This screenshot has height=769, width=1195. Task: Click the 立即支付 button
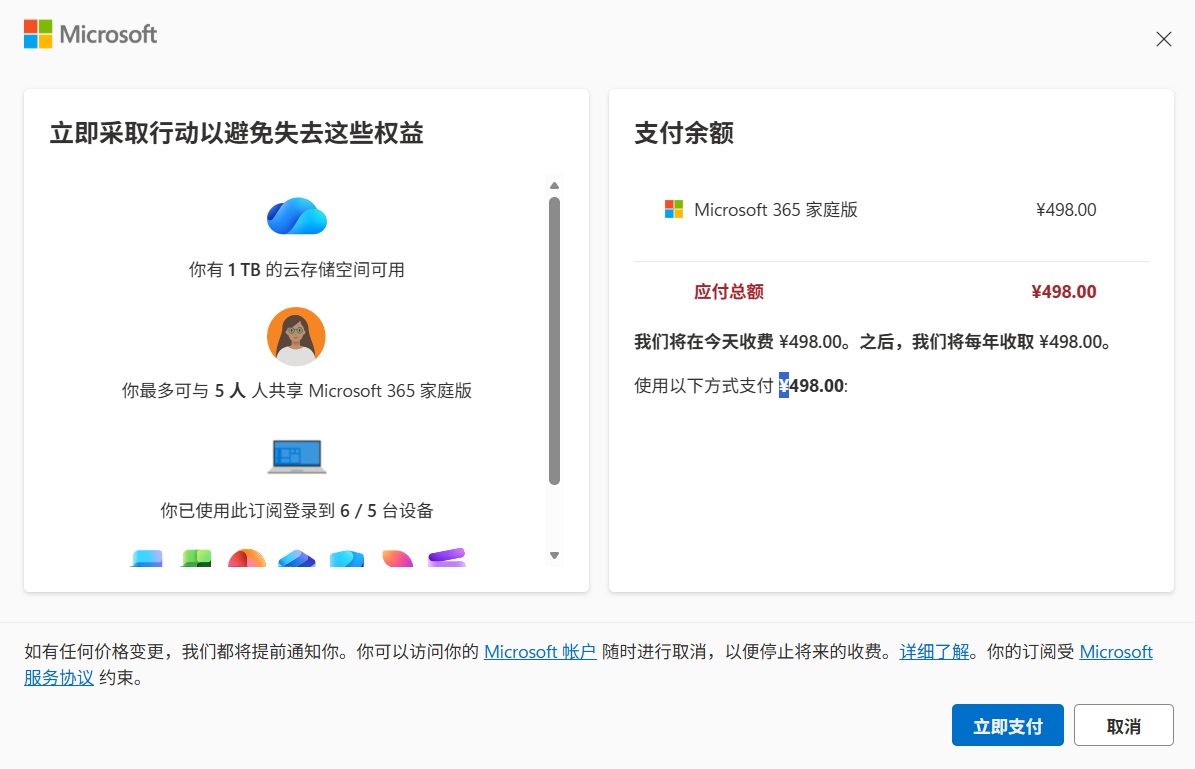[1007, 724]
